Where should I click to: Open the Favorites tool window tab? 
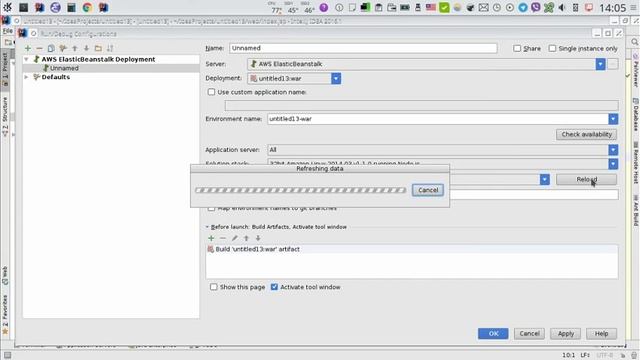(5, 314)
